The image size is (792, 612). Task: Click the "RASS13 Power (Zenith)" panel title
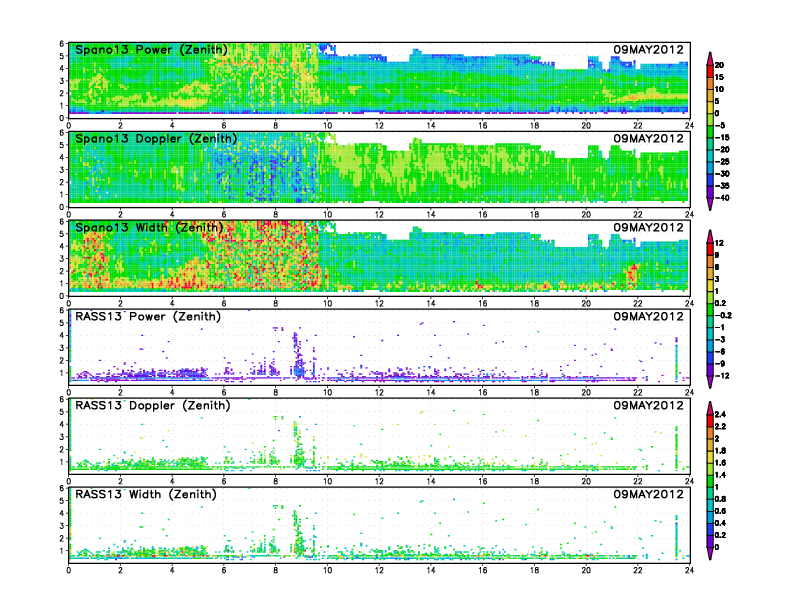pos(147,317)
